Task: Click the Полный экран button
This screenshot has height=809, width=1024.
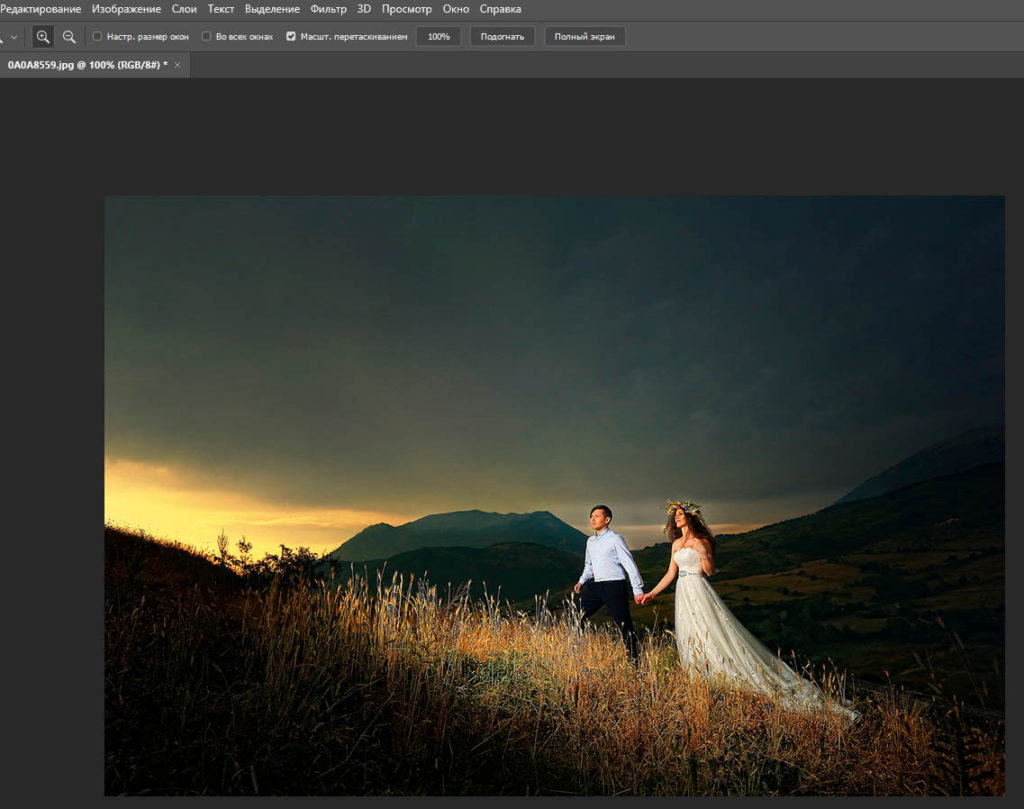Action: pyautogui.click(x=584, y=37)
